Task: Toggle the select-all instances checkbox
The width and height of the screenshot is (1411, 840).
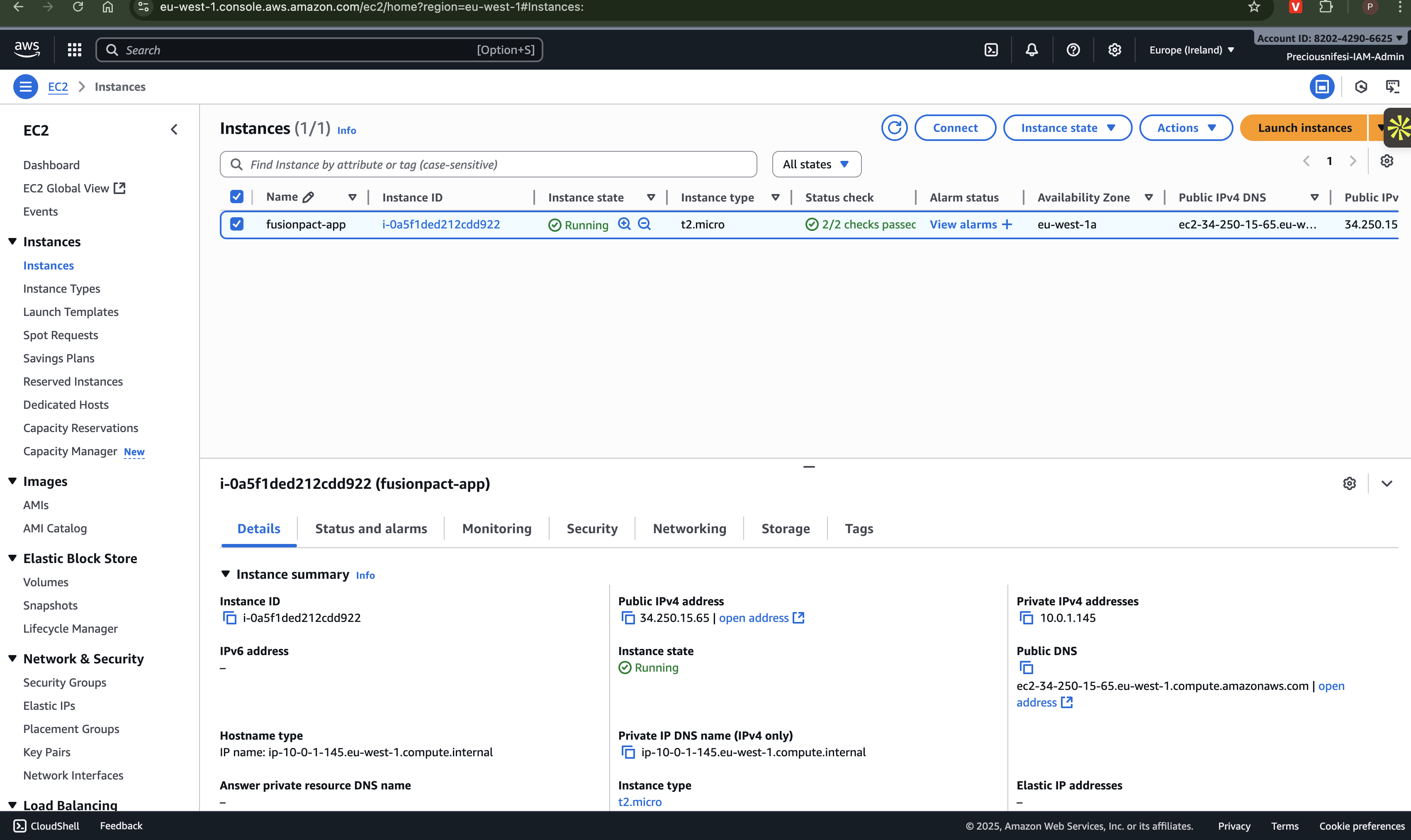Action: point(237,197)
